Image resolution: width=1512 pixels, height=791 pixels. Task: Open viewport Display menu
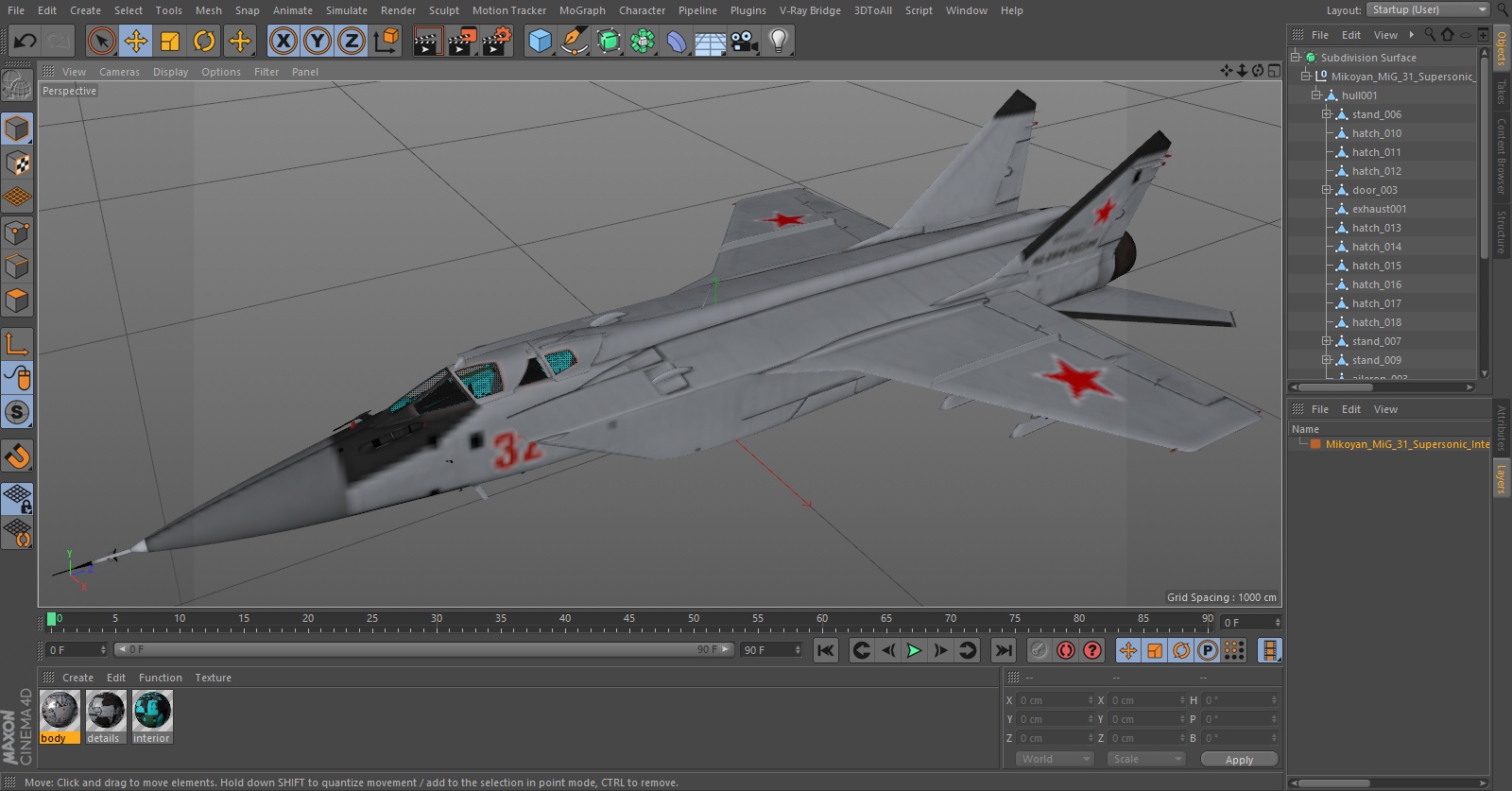pyautogui.click(x=170, y=72)
